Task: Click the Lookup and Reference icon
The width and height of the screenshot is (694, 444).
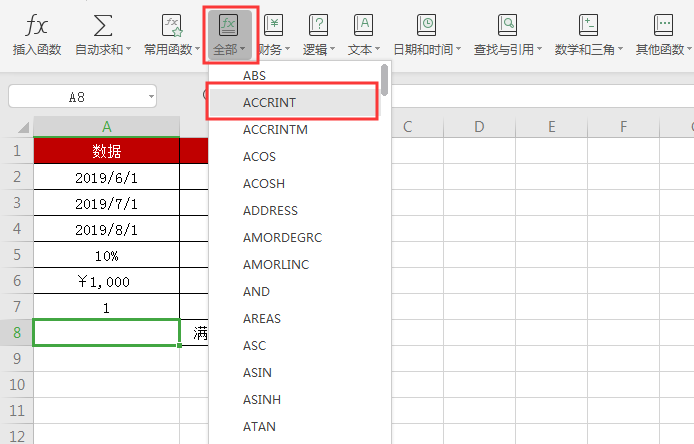Action: tap(507, 25)
